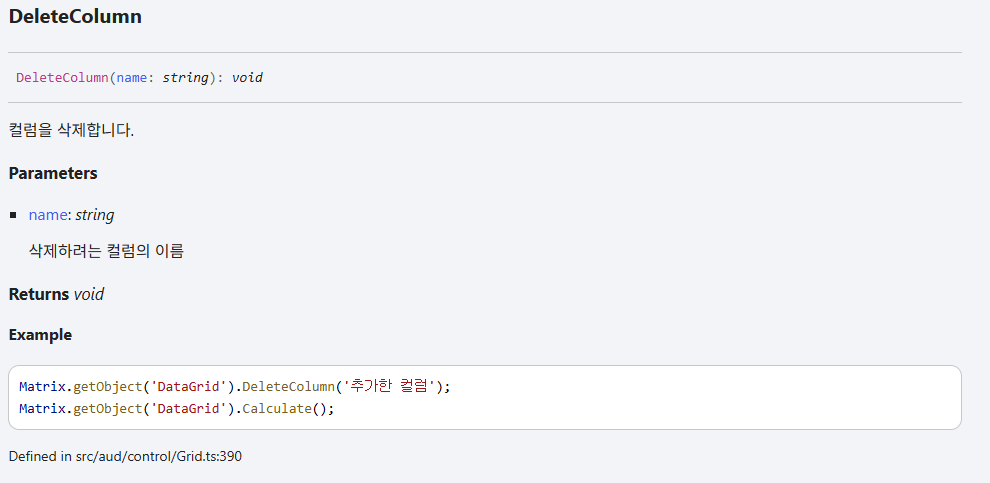
Task: Click the Example heading
Action: 40,335
